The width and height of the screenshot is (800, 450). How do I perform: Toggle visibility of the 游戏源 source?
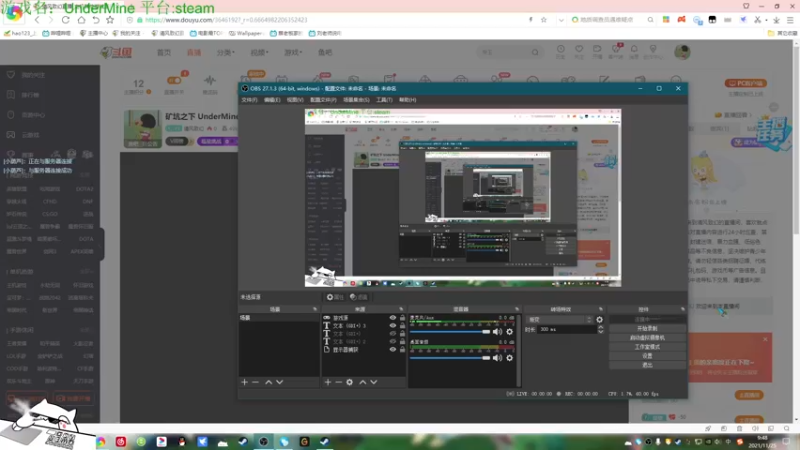pyautogui.click(x=393, y=318)
